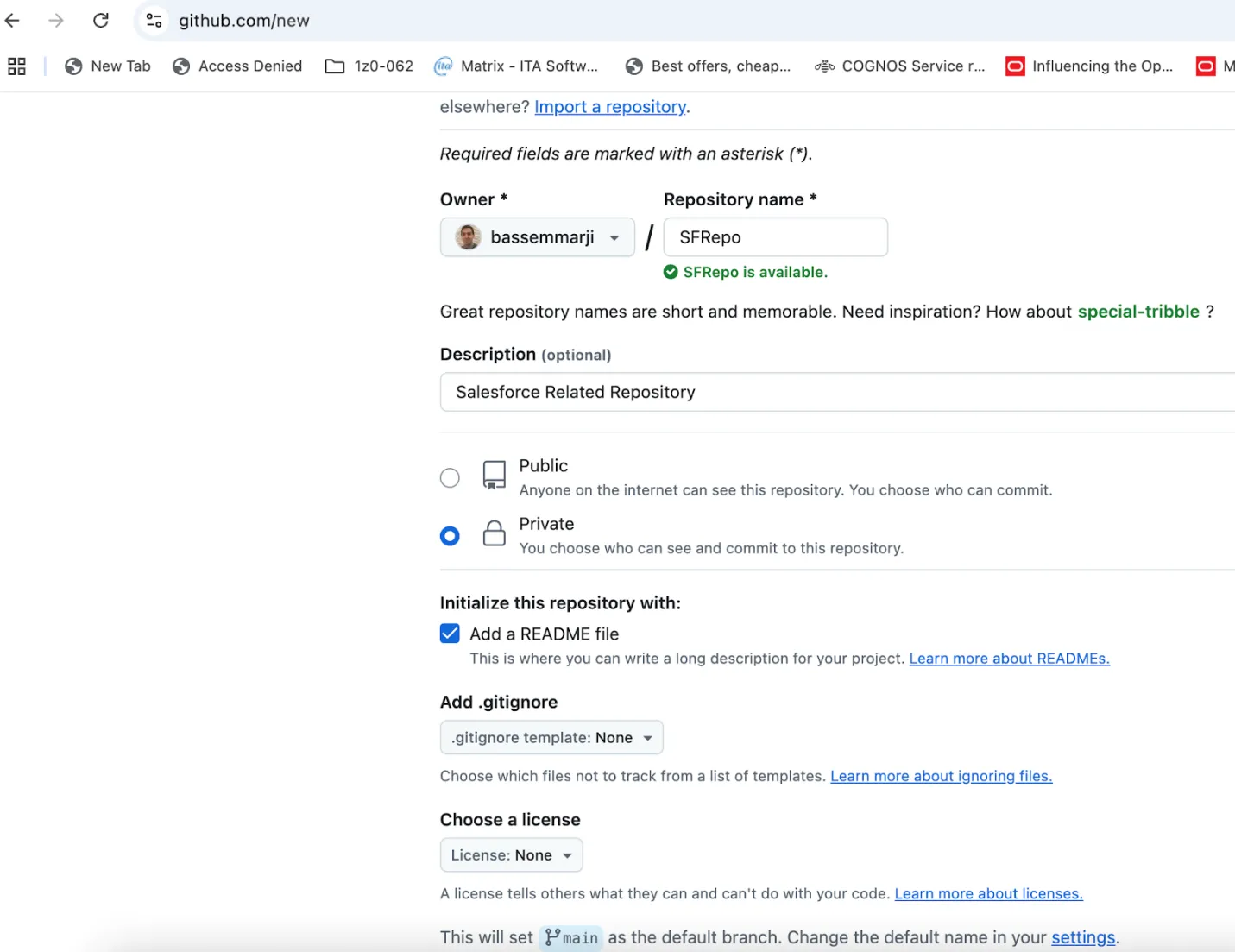
Task: Open COGNOS Service bookmark
Action: point(899,66)
